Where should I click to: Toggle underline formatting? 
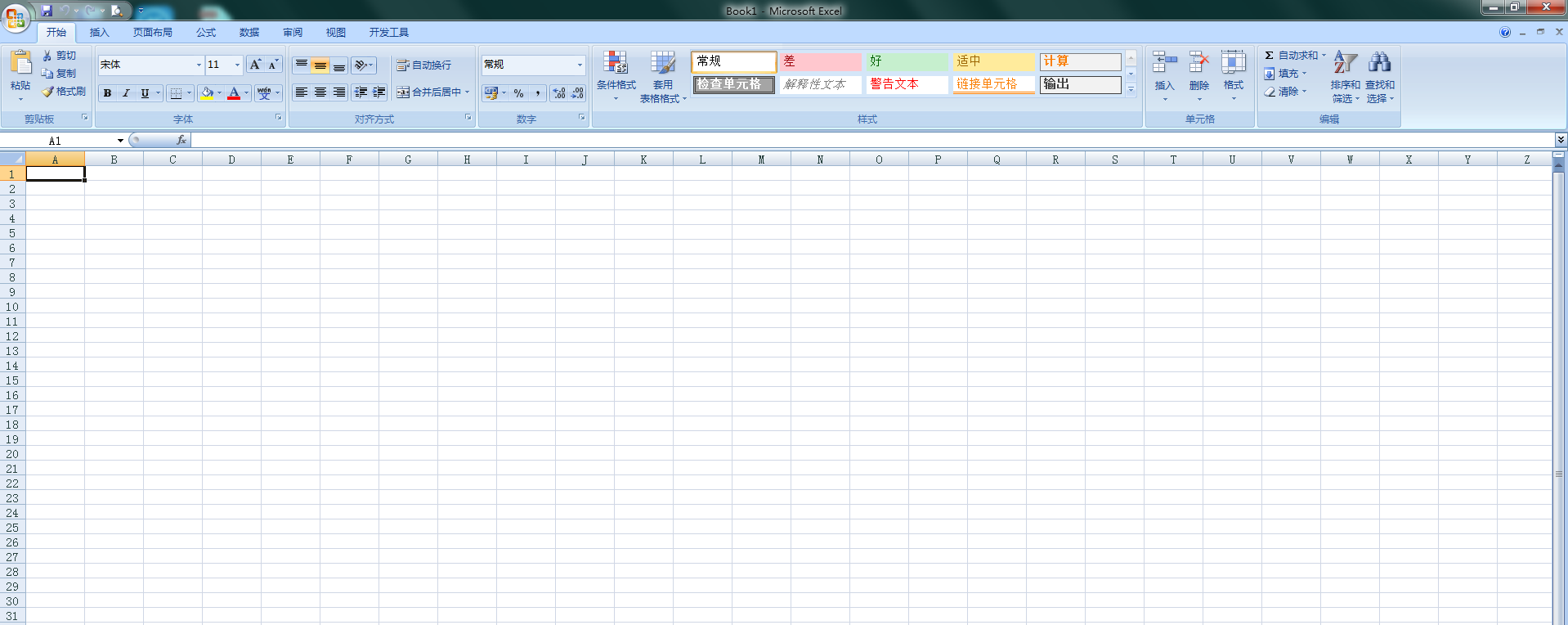click(145, 93)
